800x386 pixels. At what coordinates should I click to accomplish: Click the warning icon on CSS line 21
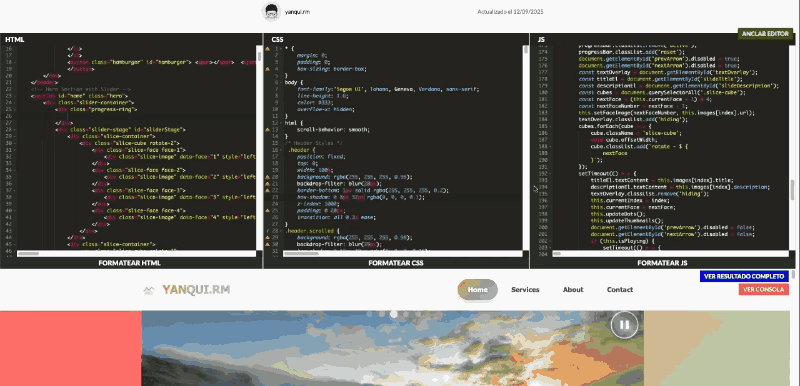[x=267, y=184]
